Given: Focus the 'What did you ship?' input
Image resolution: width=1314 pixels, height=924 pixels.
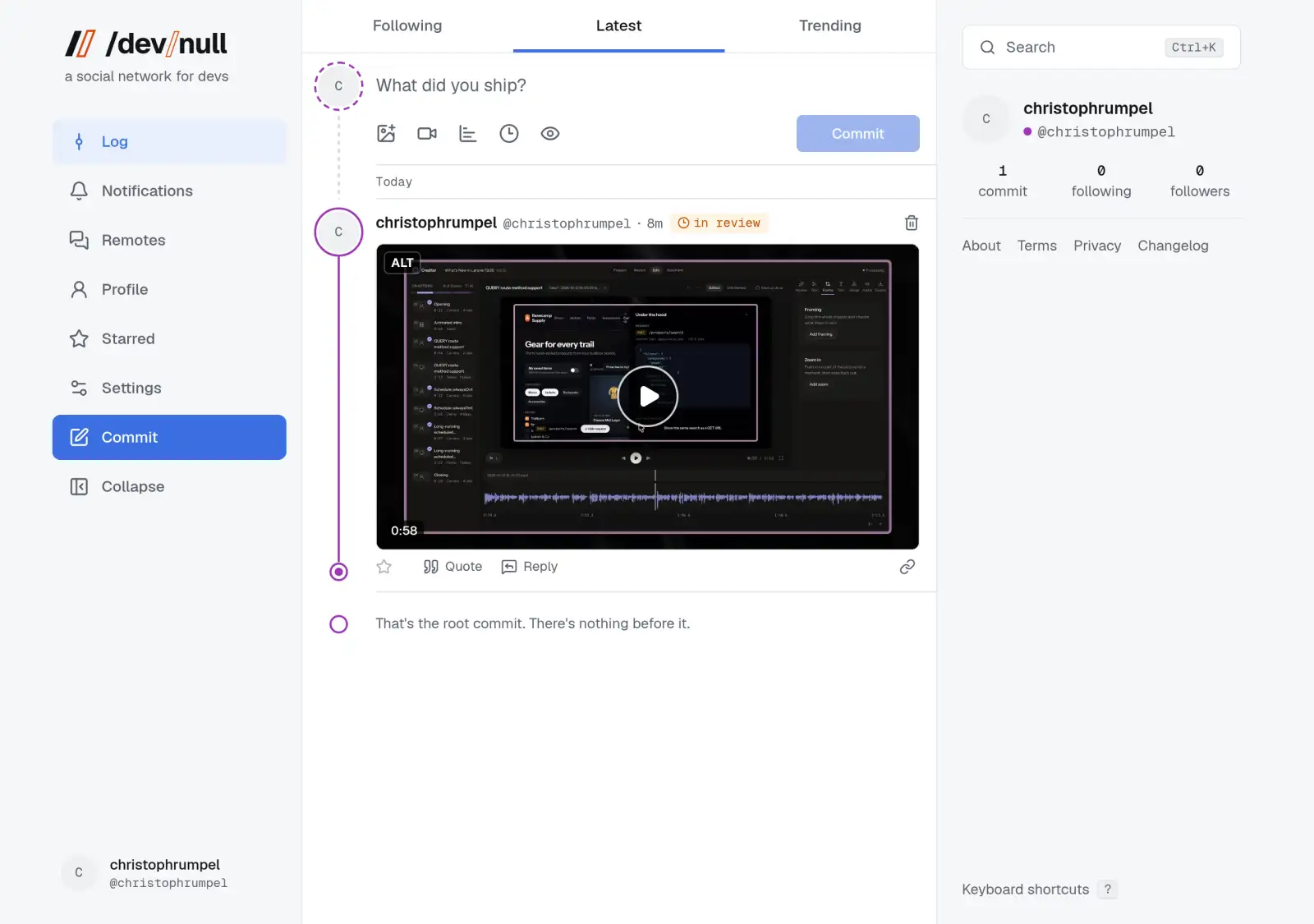Looking at the screenshot, I should tap(647, 85).
